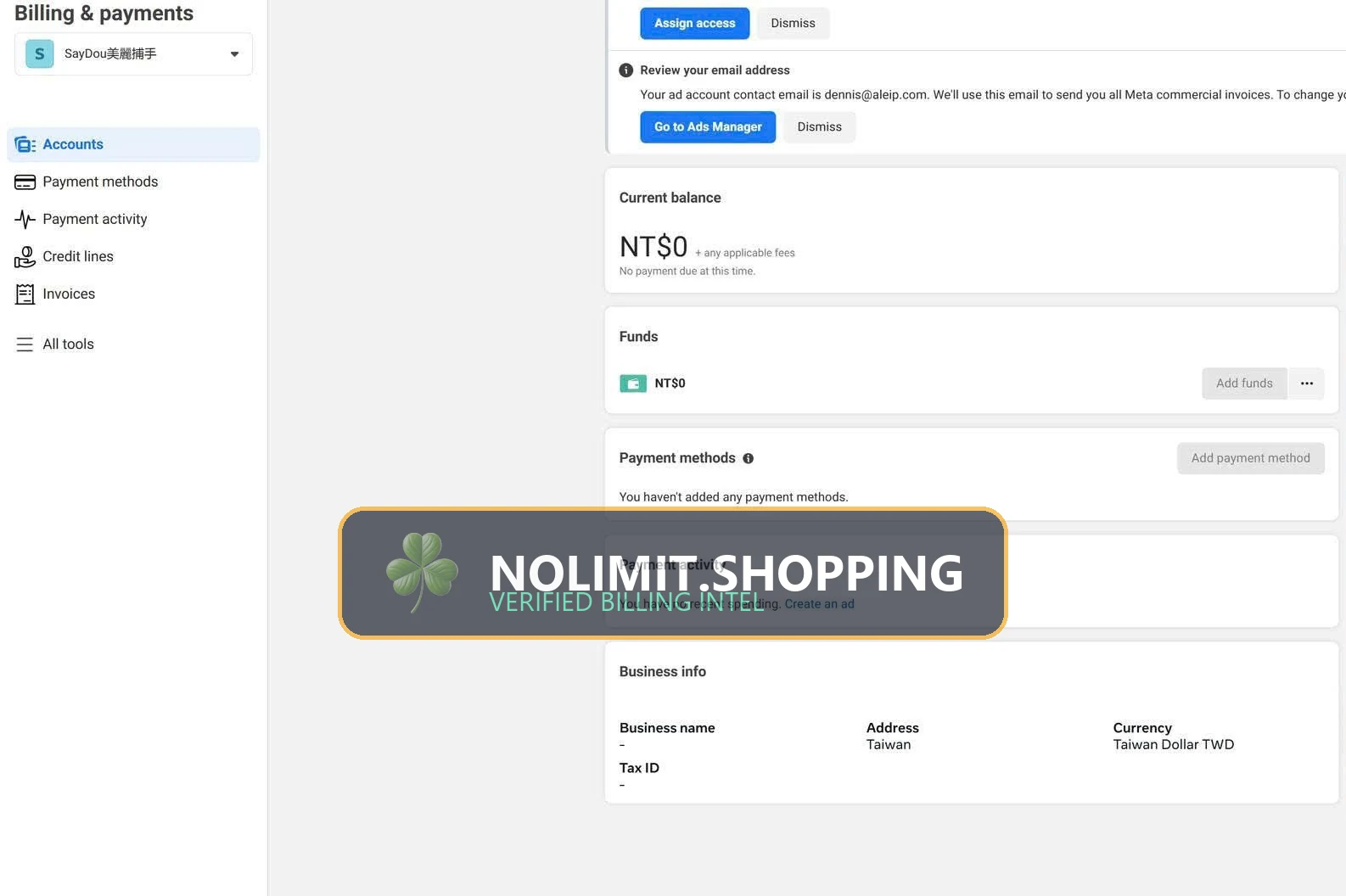The image size is (1346, 896).
Task: Open Invoices in sidebar
Action: (133, 294)
